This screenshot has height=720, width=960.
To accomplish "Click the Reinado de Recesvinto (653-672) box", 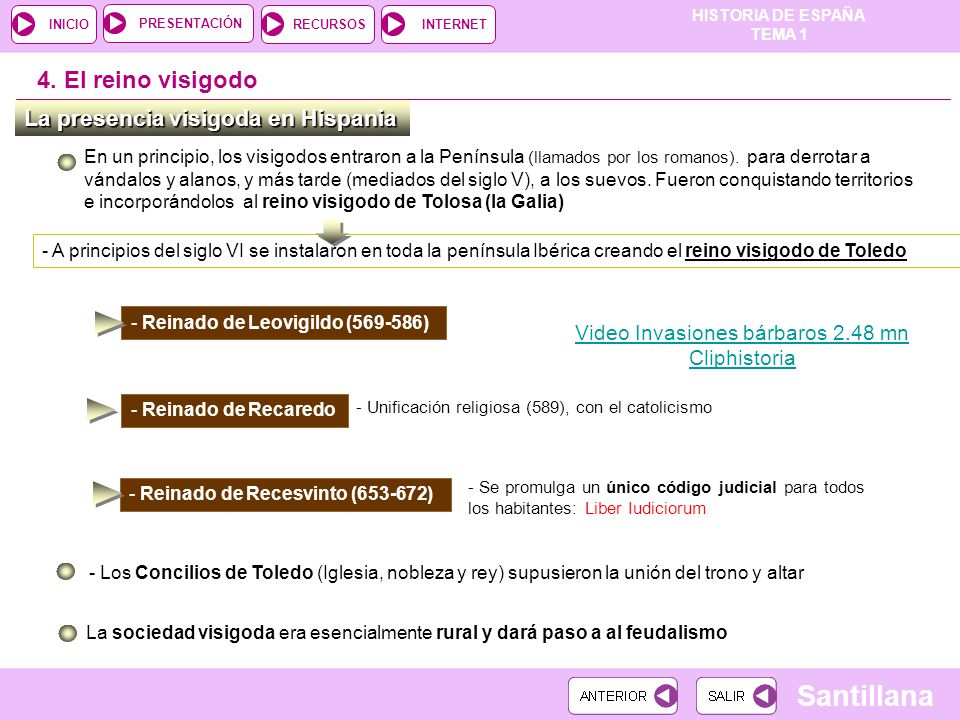I will 285,494.
